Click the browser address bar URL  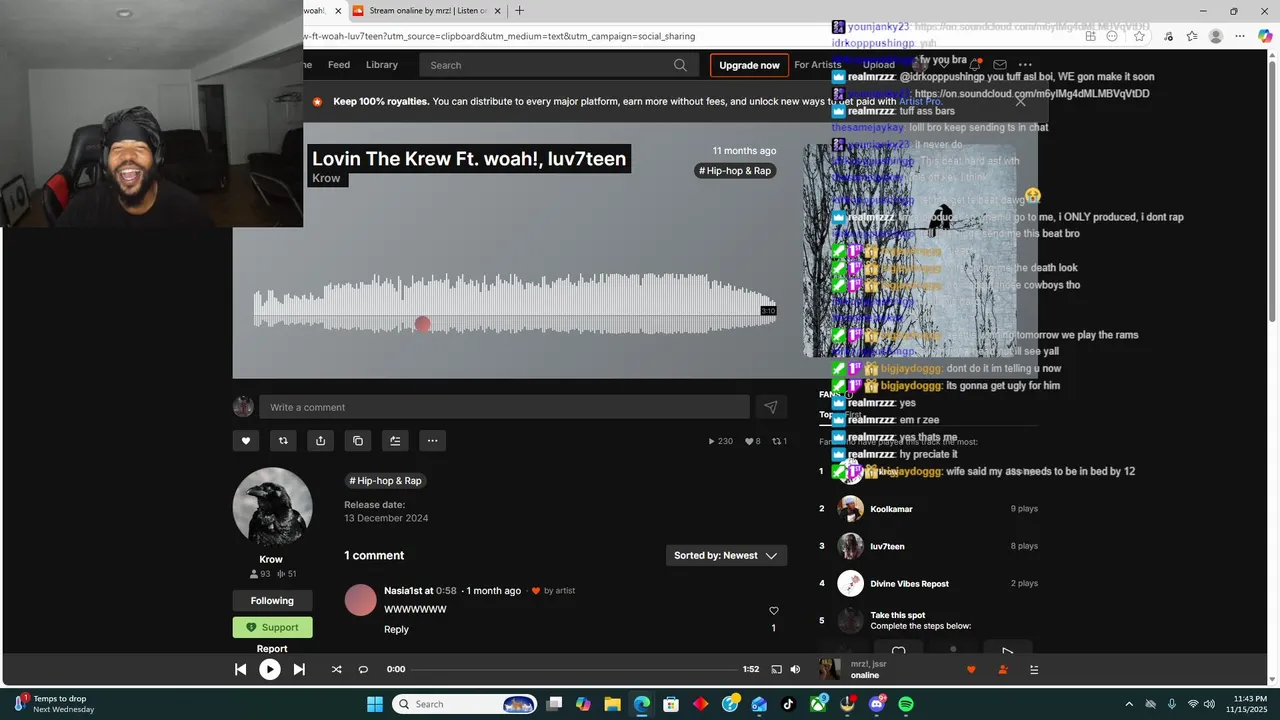click(499, 36)
